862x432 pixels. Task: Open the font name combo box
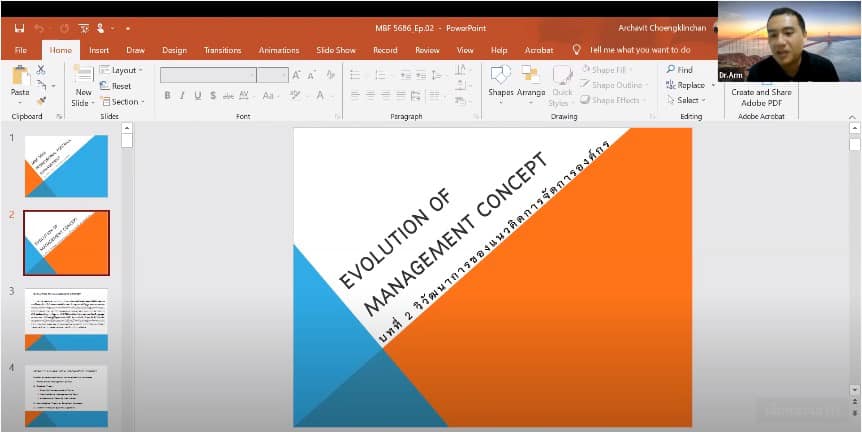(x=208, y=75)
